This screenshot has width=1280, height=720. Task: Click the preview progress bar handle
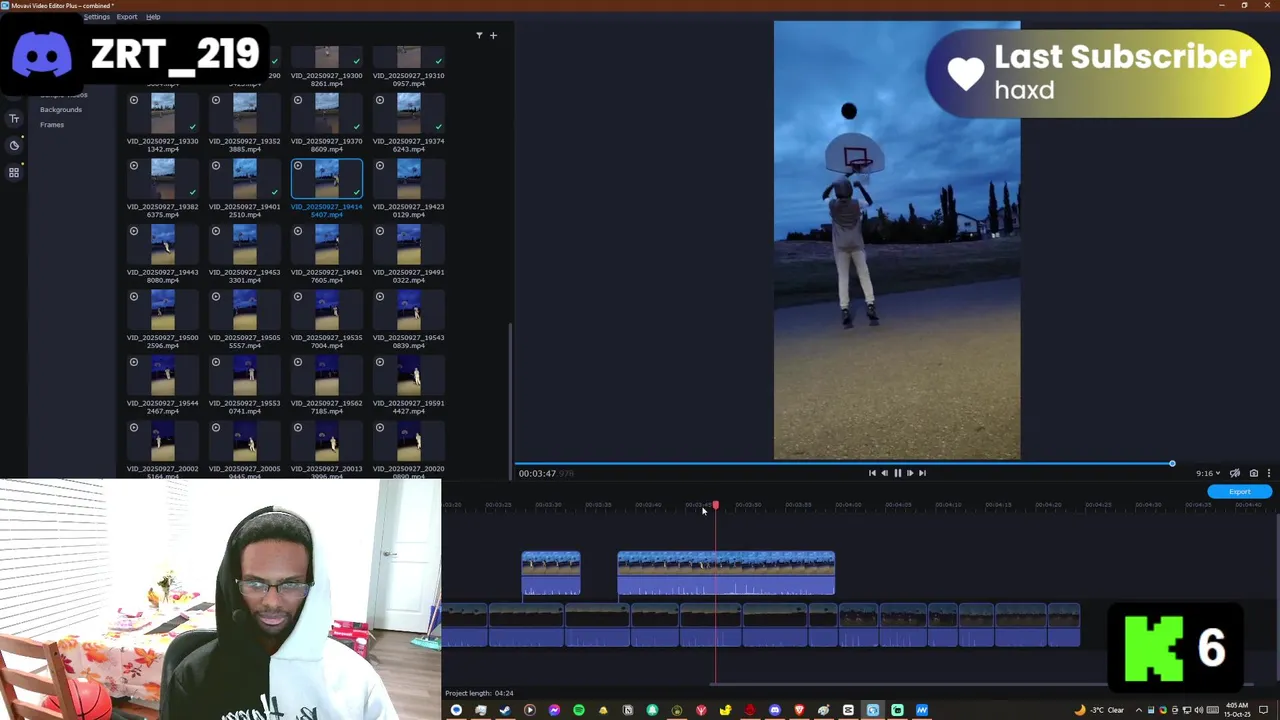pyautogui.click(x=1172, y=464)
